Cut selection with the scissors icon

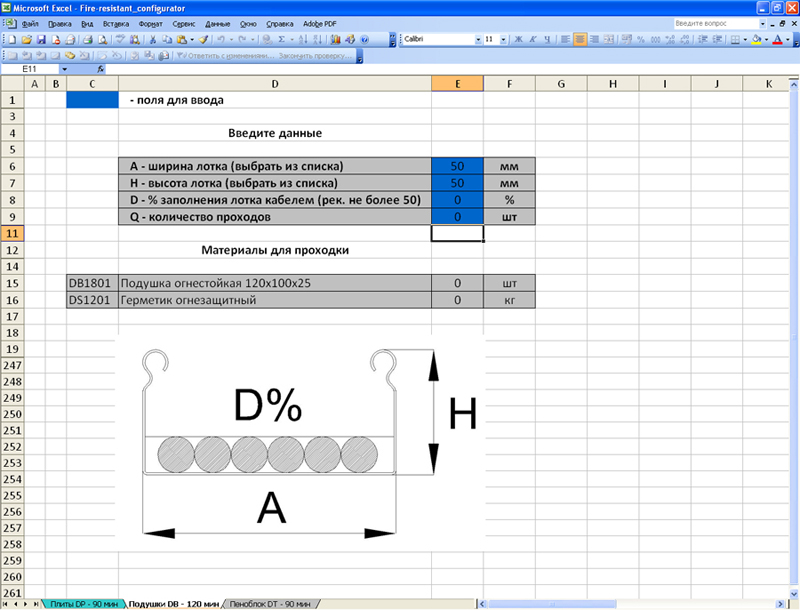click(x=152, y=39)
